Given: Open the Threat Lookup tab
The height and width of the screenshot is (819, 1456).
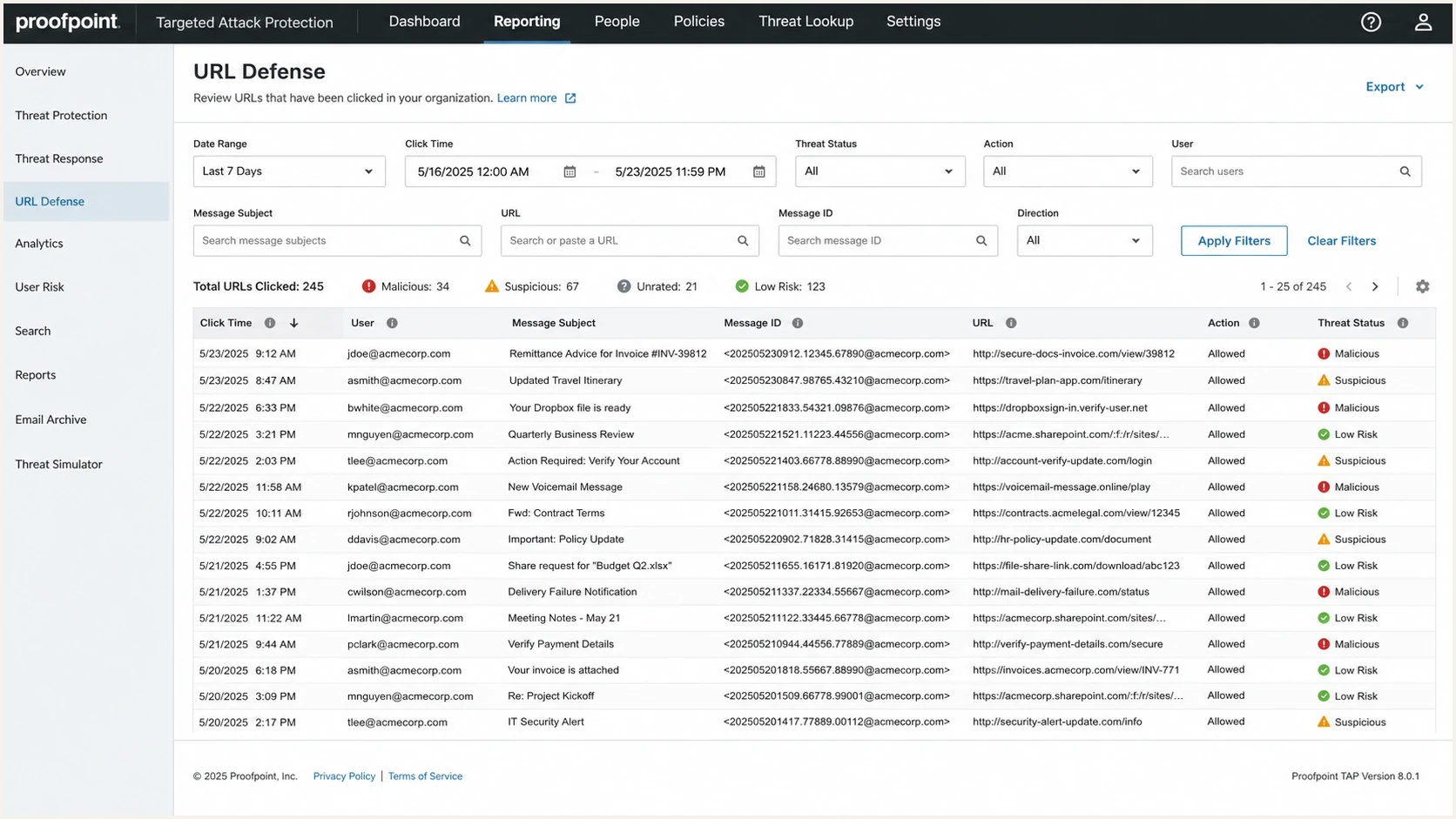Looking at the screenshot, I should (x=806, y=22).
